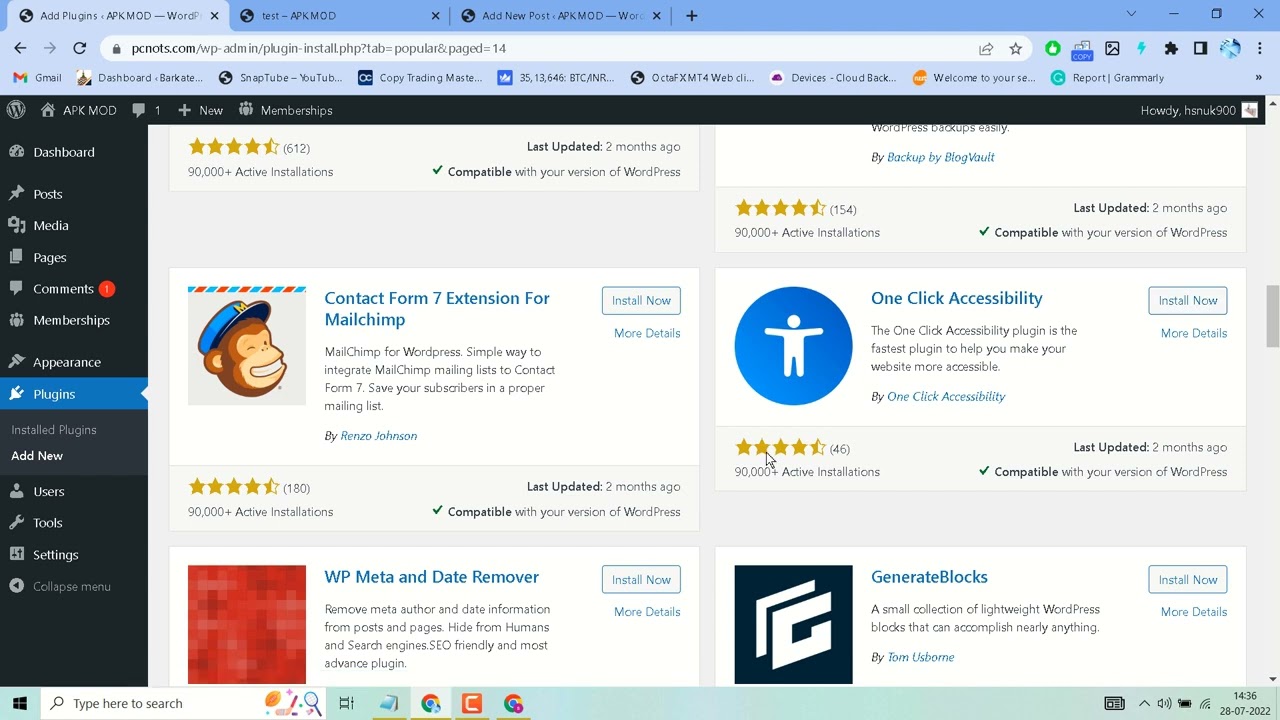Open APK MOD site home link

click(79, 110)
